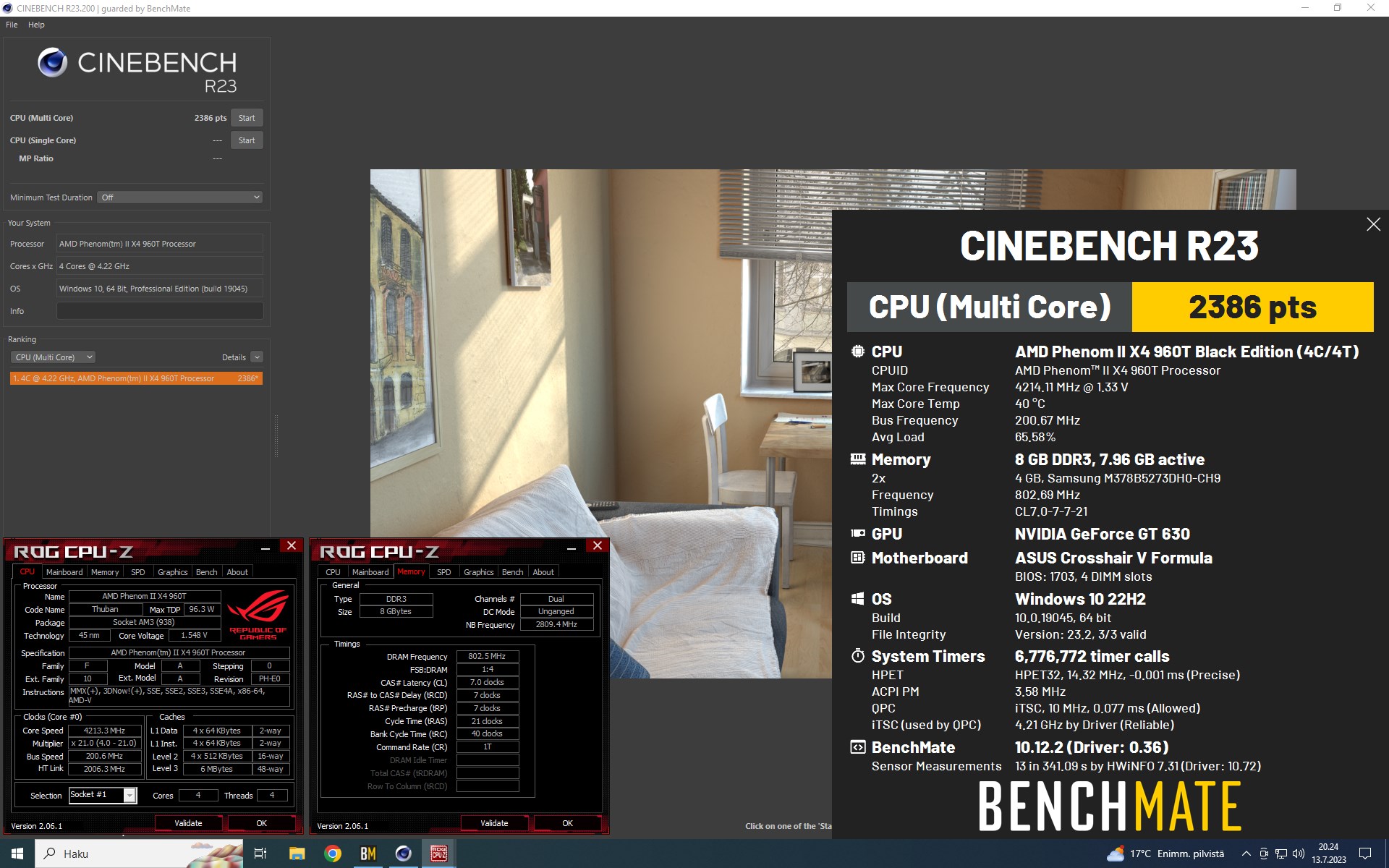1389x868 pixels.
Task: Open SPD tab in left CPU-Z window
Action: (x=138, y=572)
